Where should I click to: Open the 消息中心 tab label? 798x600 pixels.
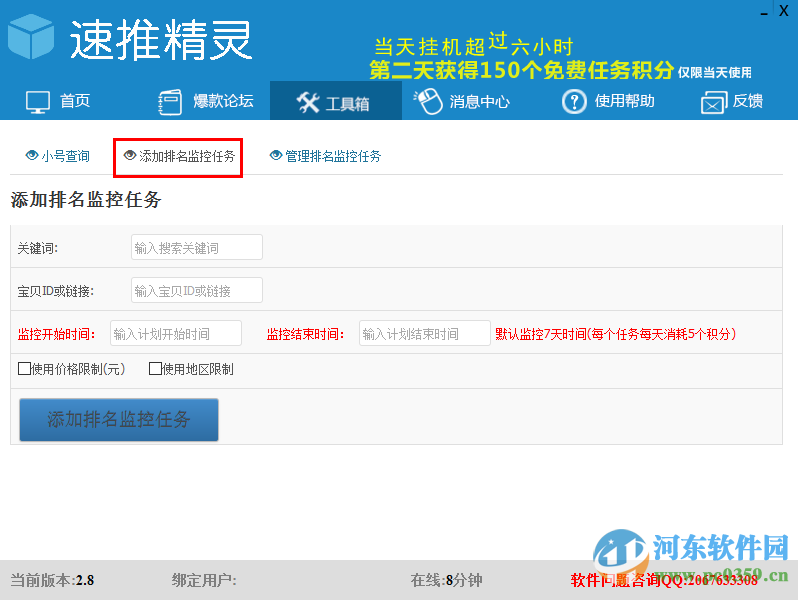[479, 101]
